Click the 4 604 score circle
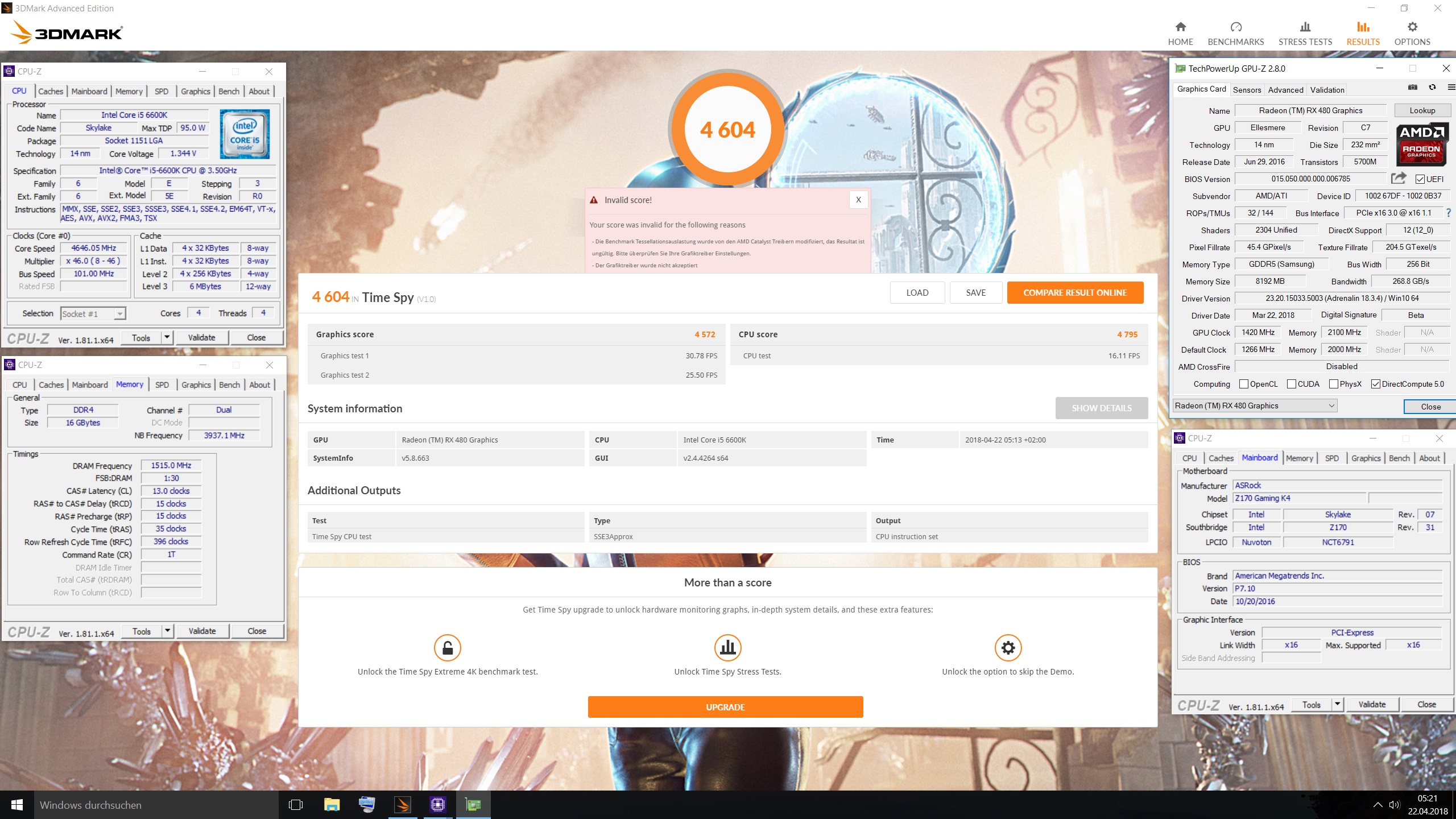 pyautogui.click(x=727, y=130)
